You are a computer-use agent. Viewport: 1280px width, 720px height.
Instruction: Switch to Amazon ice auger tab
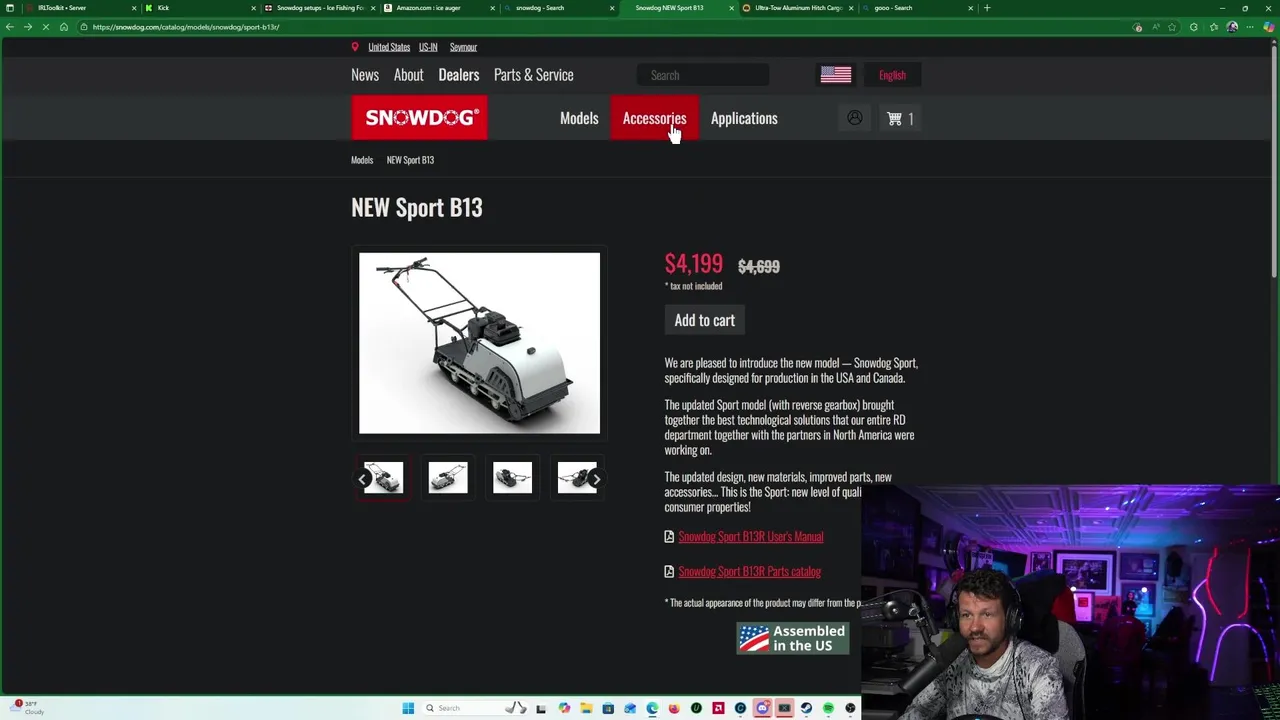point(440,8)
